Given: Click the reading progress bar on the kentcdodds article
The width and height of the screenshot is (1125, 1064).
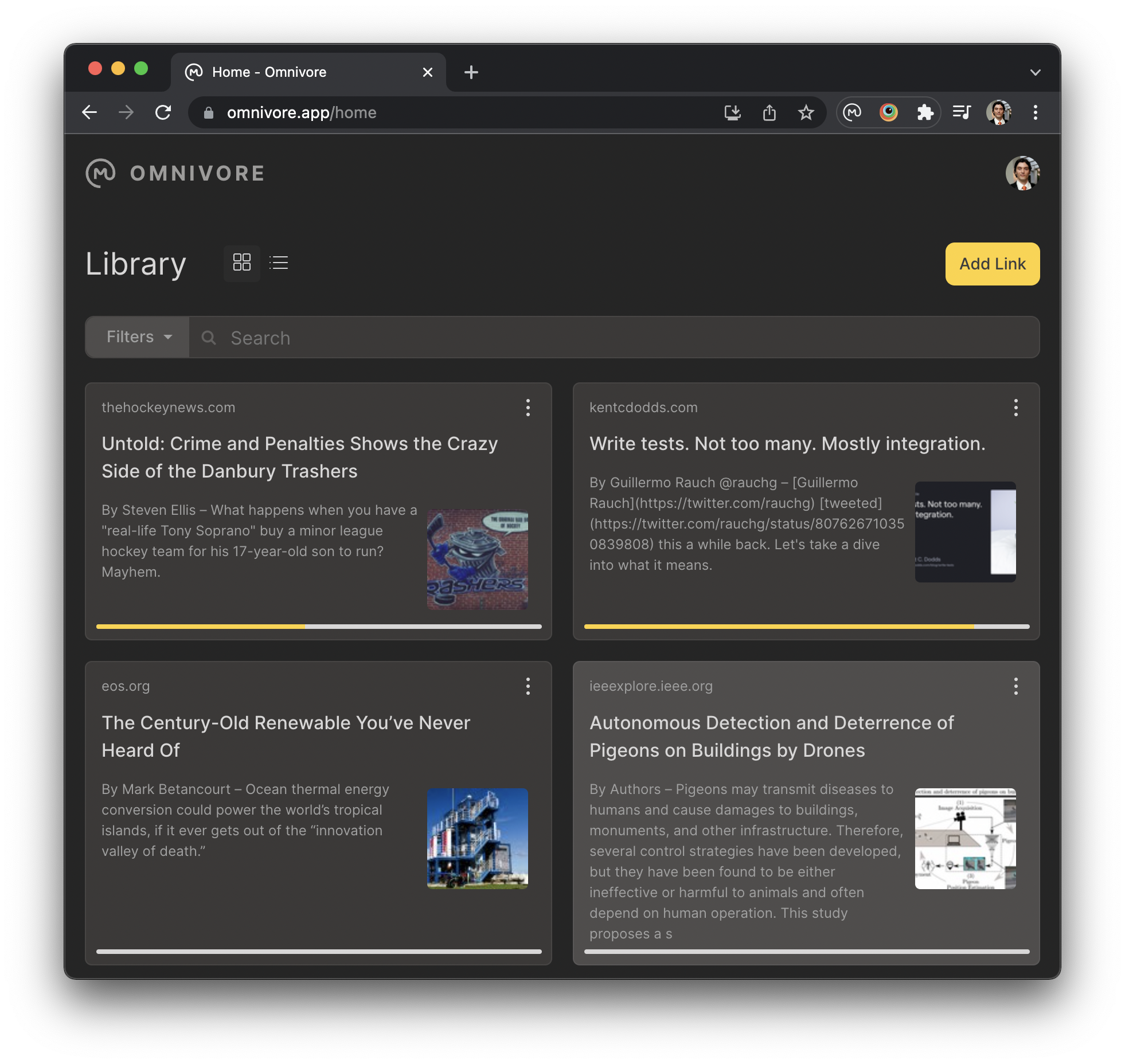Looking at the screenshot, I should coord(806,627).
